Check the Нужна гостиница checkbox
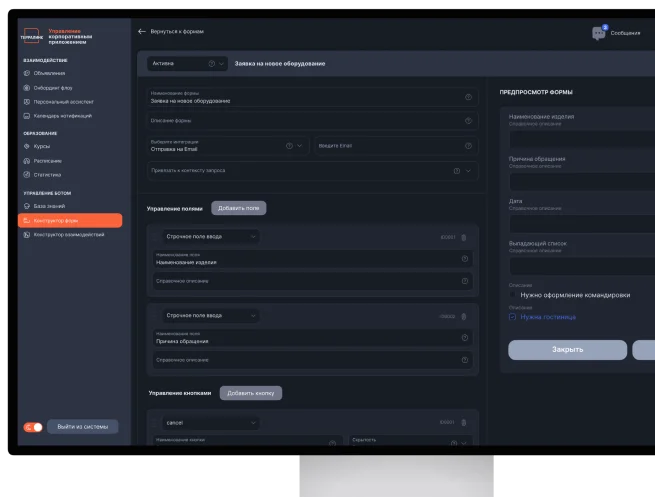The width and height of the screenshot is (655, 497). [513, 317]
